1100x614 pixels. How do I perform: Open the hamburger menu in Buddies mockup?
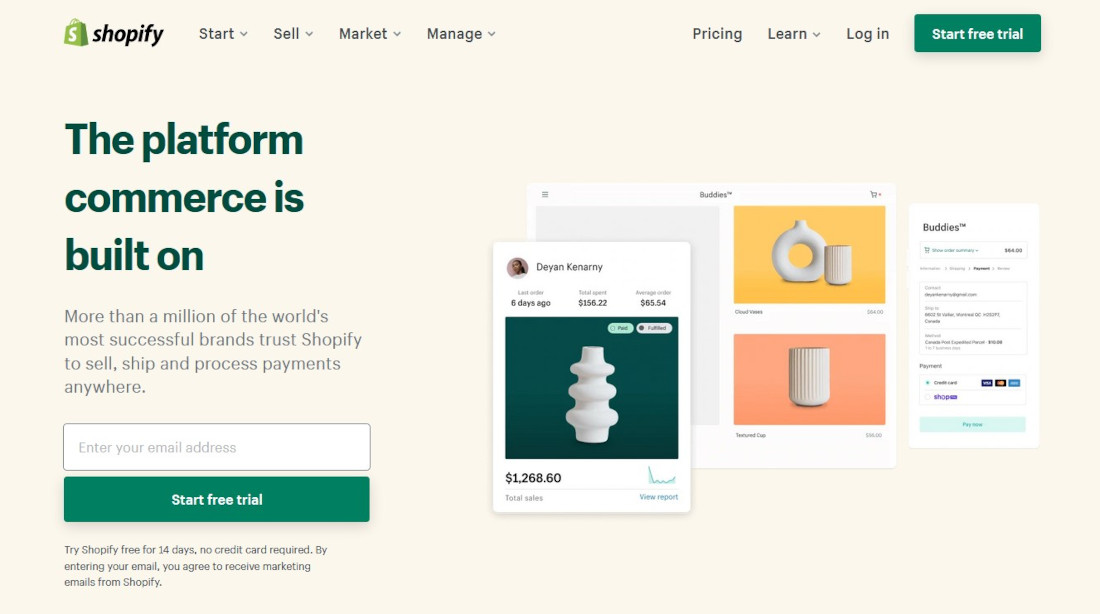pyautogui.click(x=545, y=194)
